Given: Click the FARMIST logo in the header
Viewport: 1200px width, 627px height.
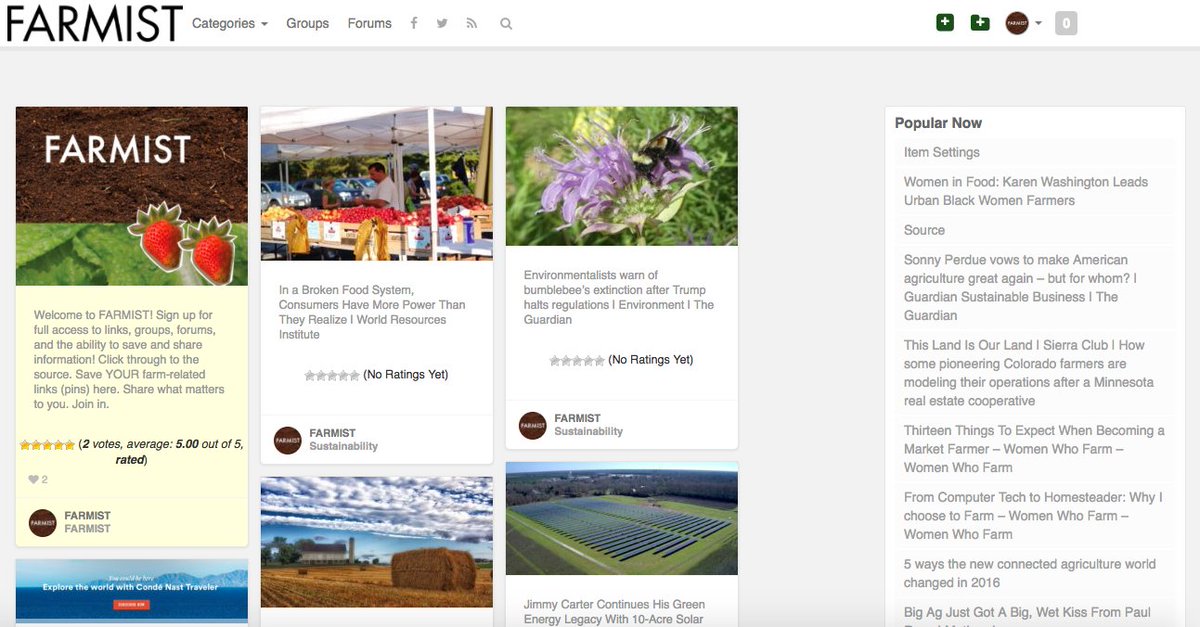Looking at the screenshot, I should click(x=94, y=23).
